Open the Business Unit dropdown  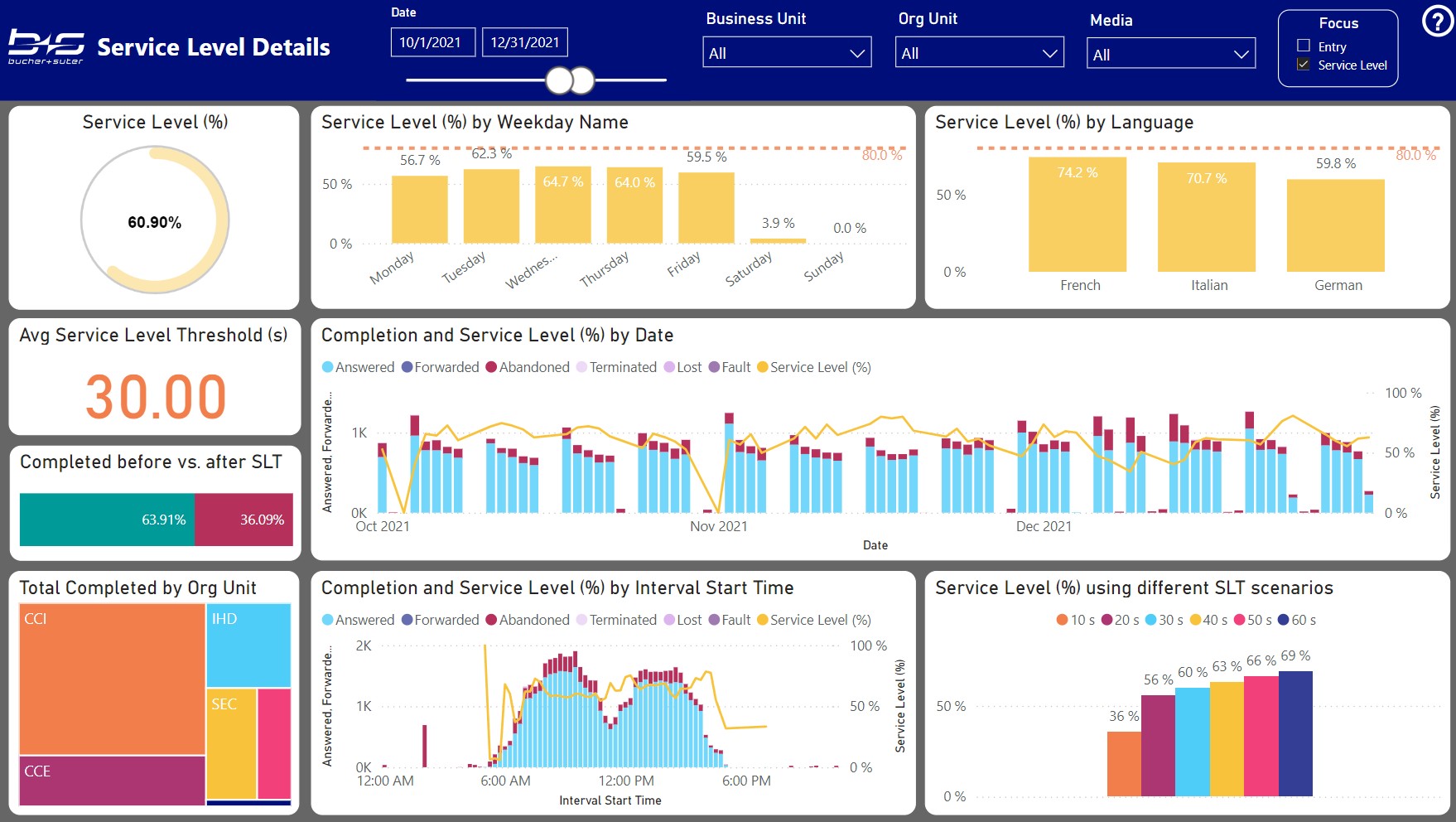tap(787, 52)
